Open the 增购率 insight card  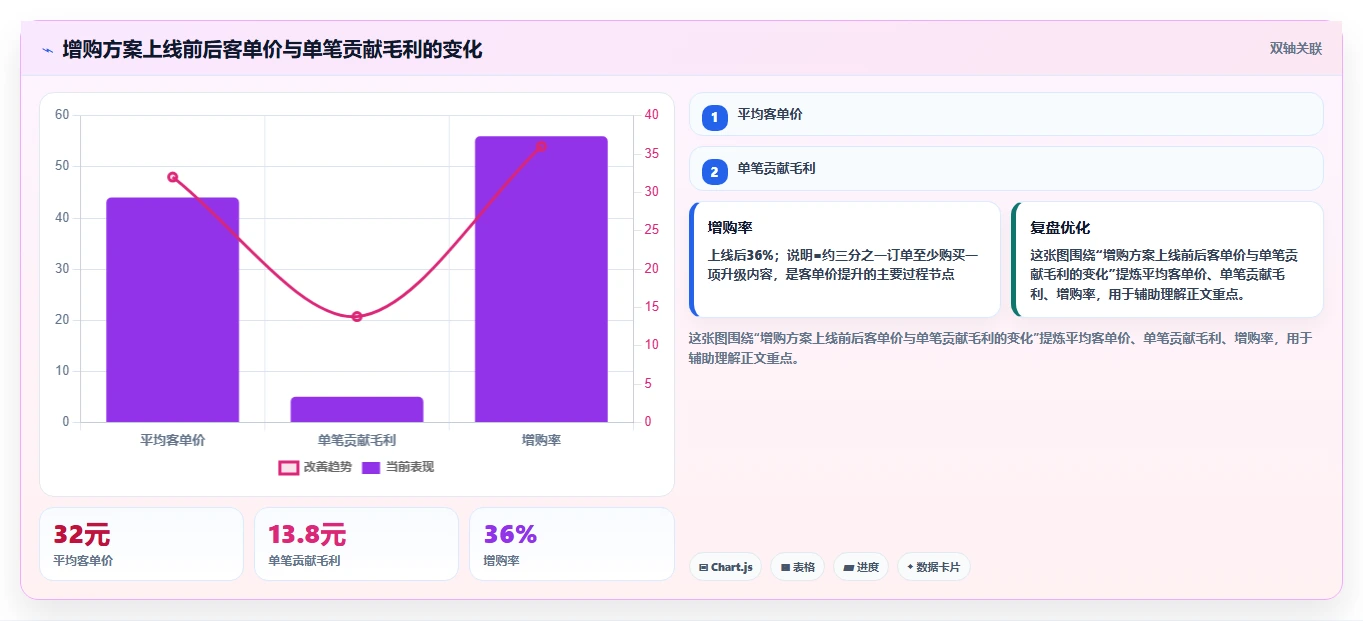click(x=845, y=260)
